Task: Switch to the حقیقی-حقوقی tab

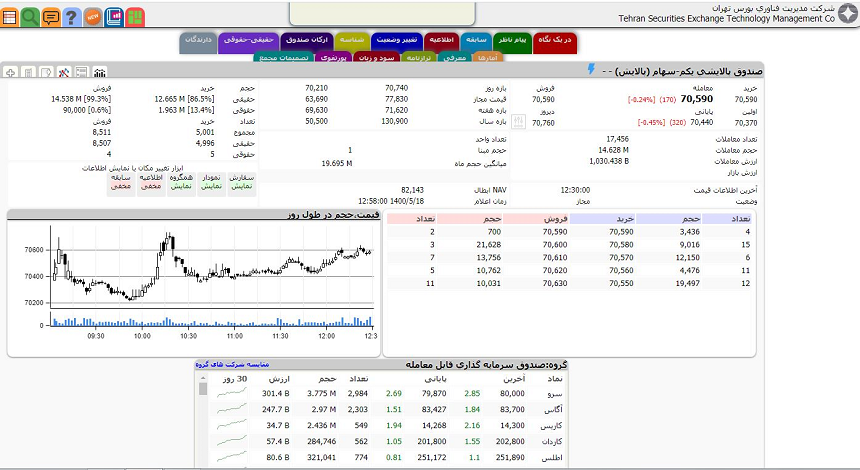Action: pyautogui.click(x=245, y=39)
